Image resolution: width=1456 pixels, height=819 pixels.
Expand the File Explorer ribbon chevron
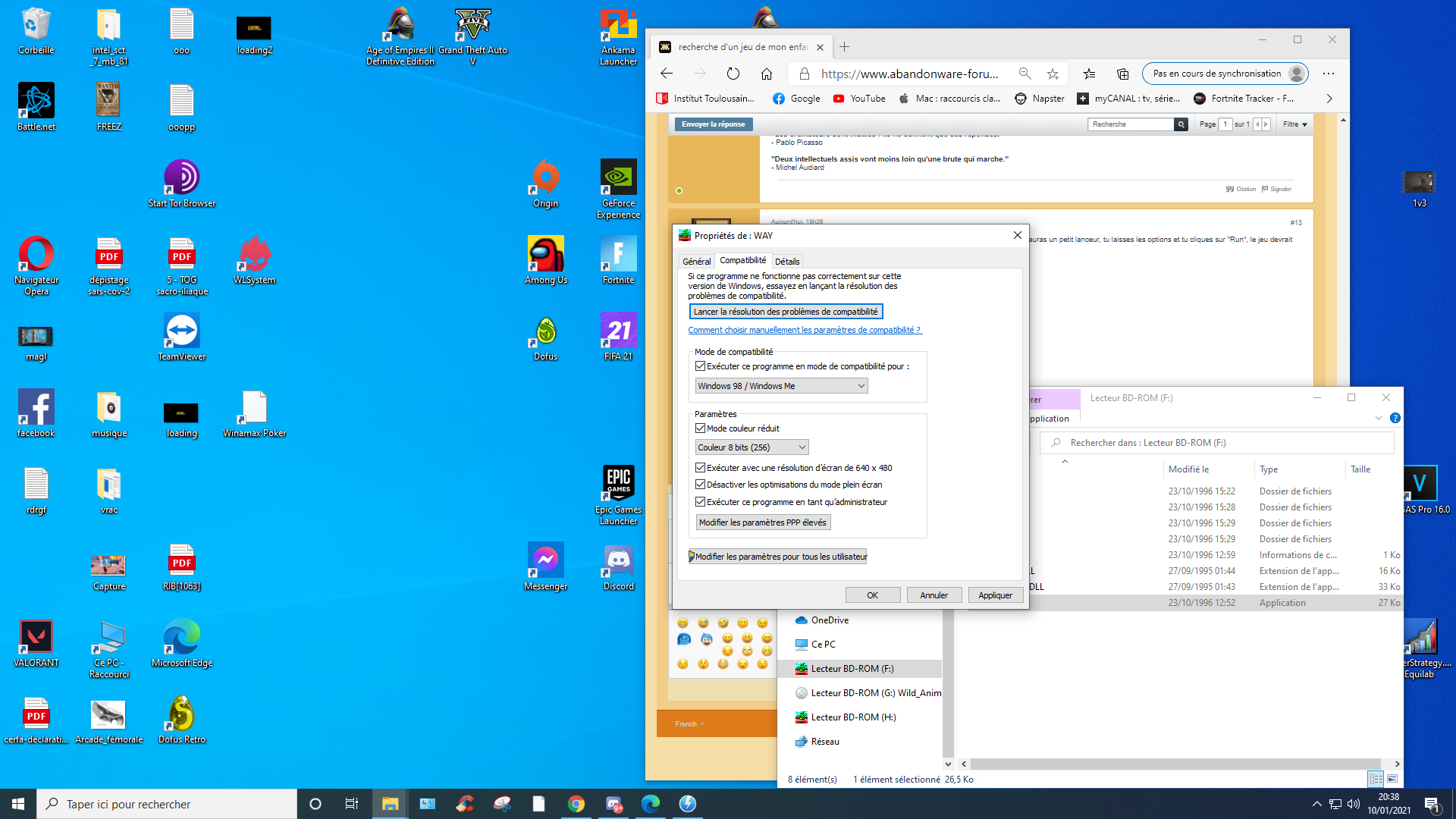pos(1378,419)
